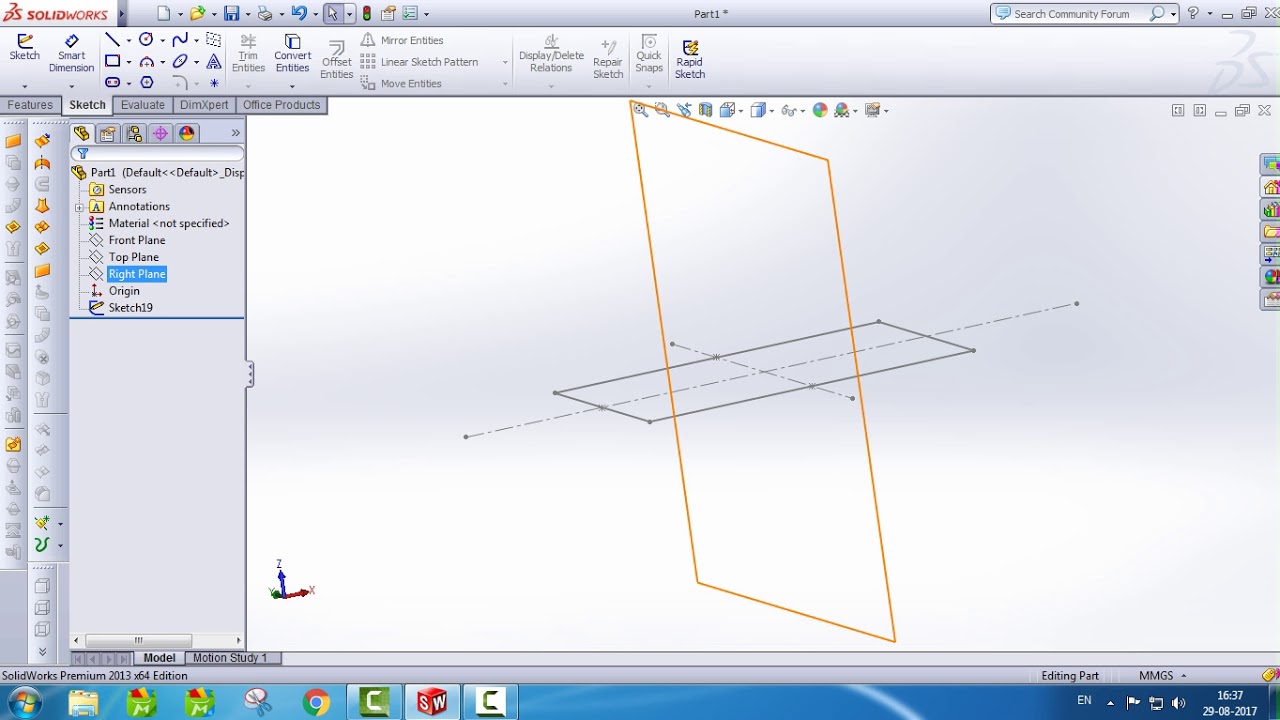Open the Motion Study 1 tab
The width and height of the screenshot is (1280, 720).
click(230, 658)
